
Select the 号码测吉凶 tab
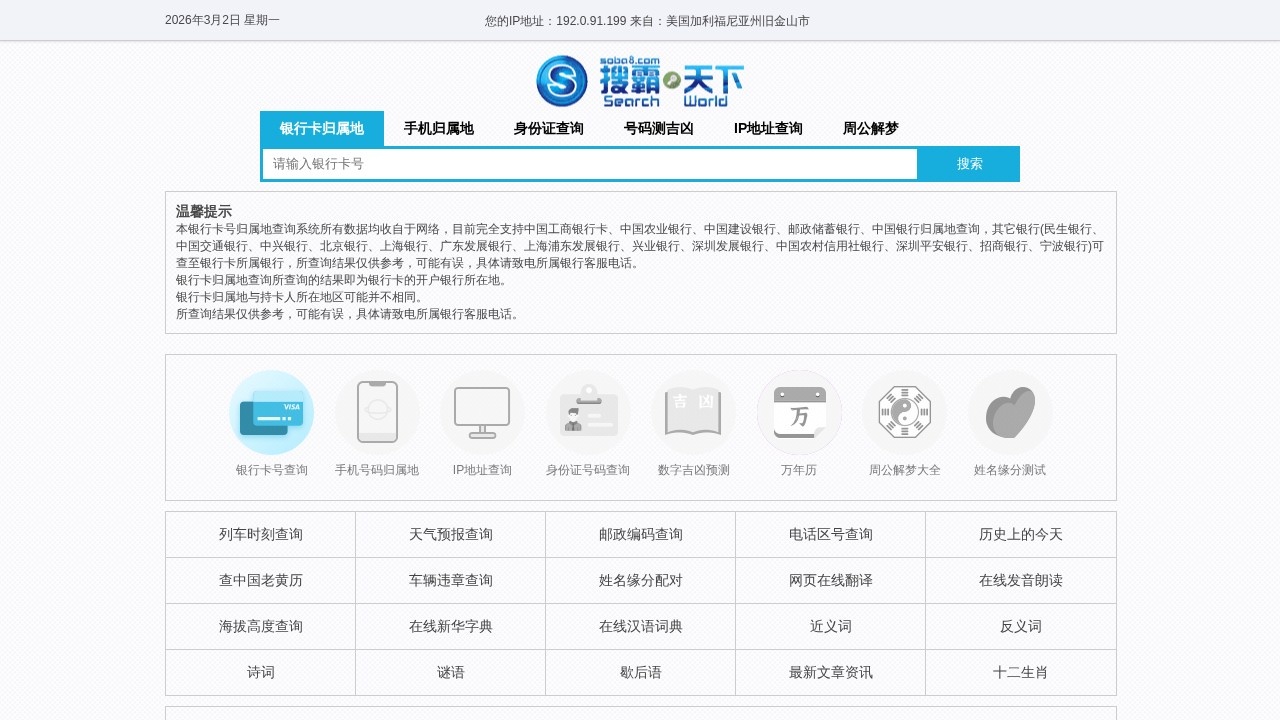coord(657,128)
